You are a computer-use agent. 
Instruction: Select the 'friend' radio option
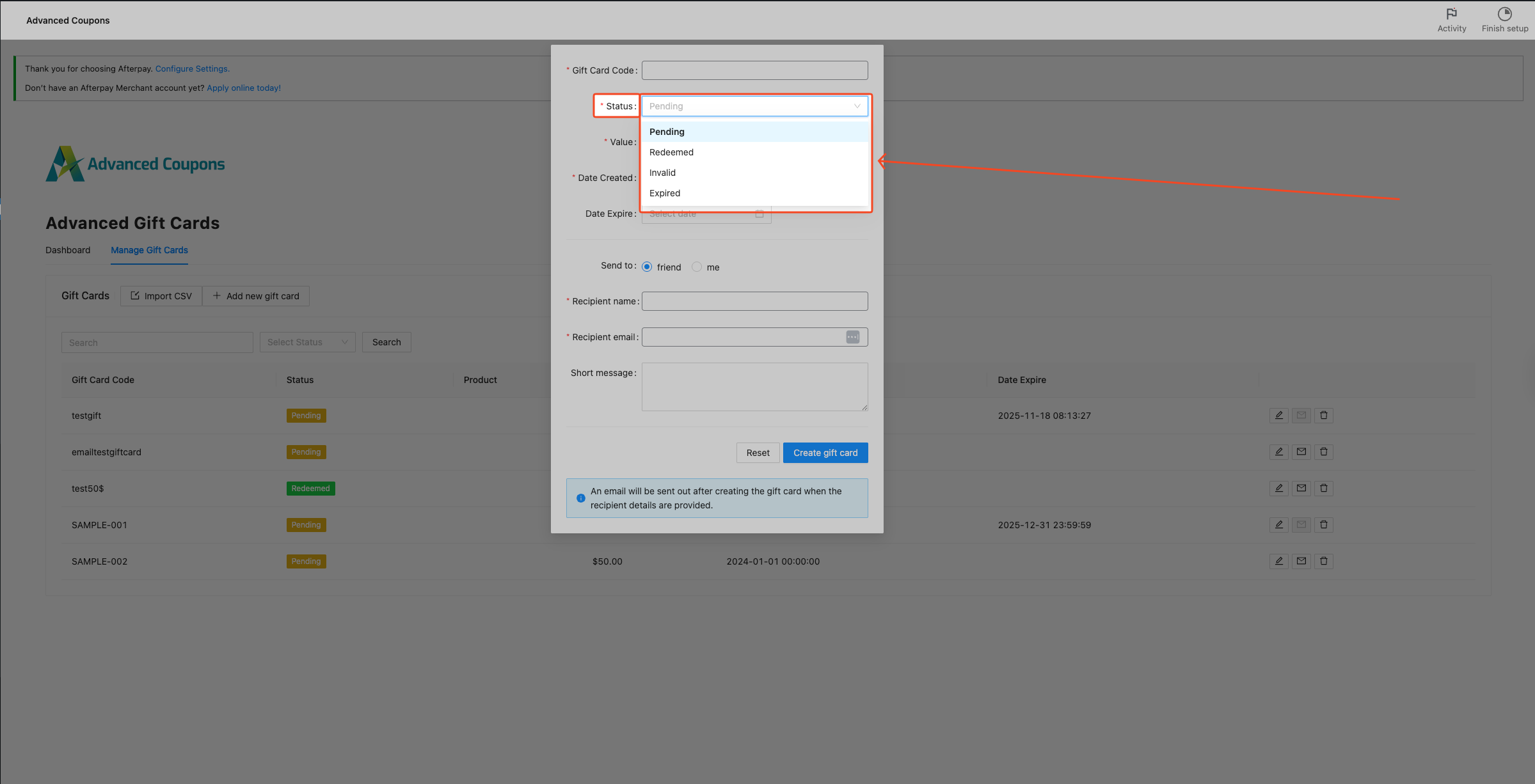(x=647, y=267)
